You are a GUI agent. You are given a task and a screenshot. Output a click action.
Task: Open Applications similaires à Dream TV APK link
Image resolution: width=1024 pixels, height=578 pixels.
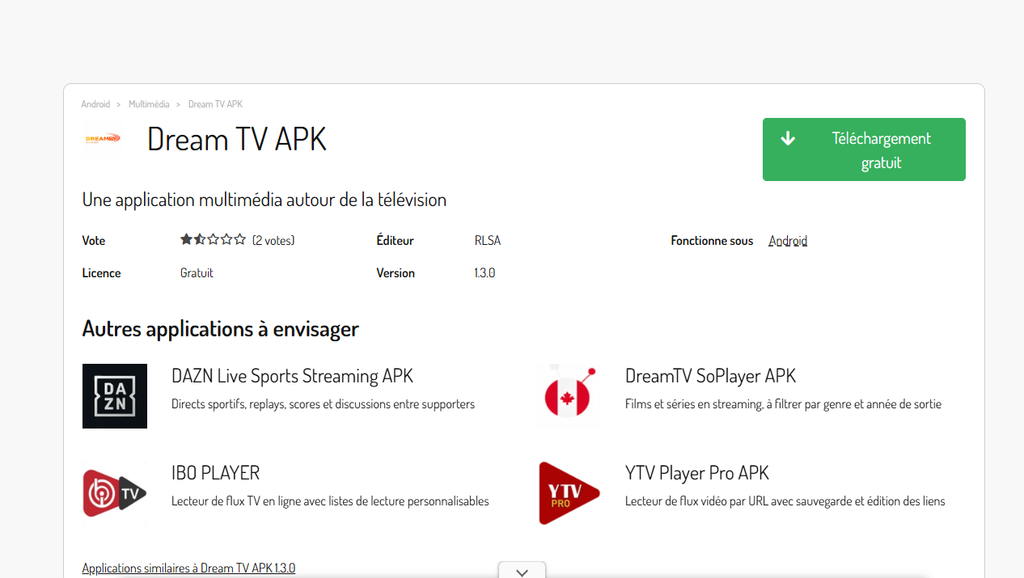[189, 568]
